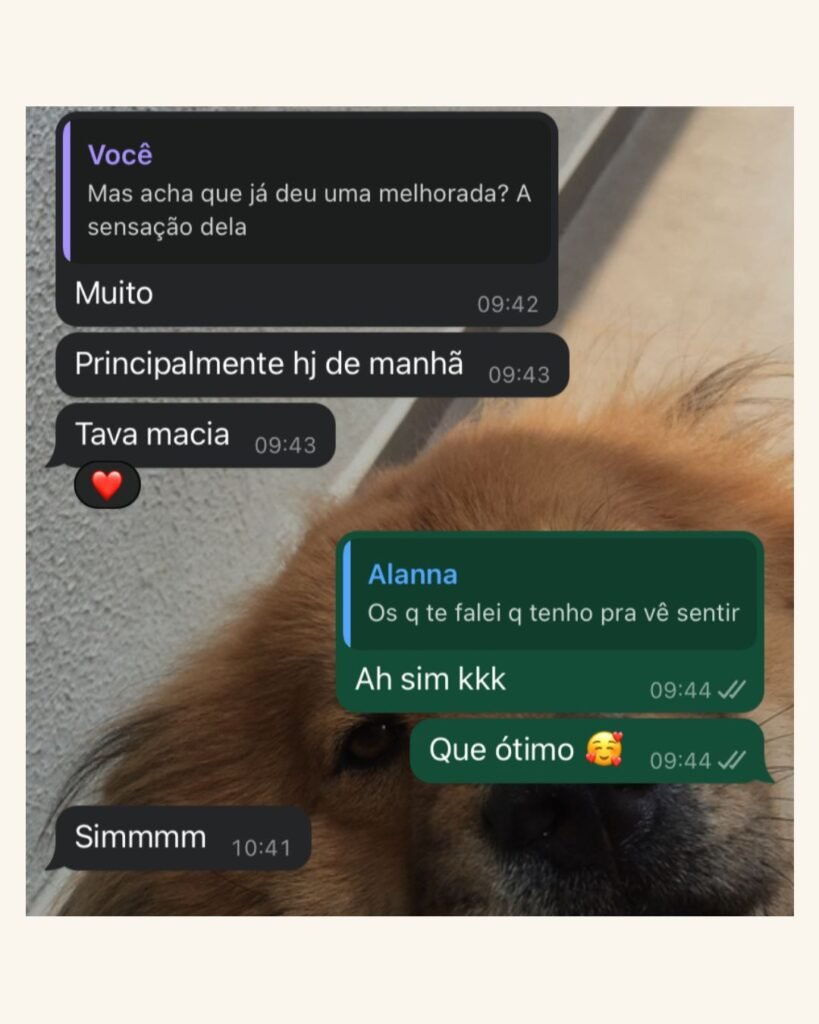Open the quoted 'Alanna' reply message

550,594
